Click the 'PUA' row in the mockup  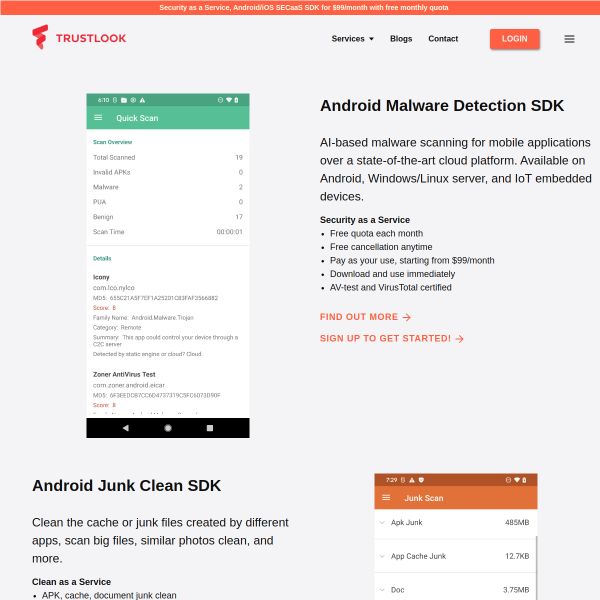(168, 202)
